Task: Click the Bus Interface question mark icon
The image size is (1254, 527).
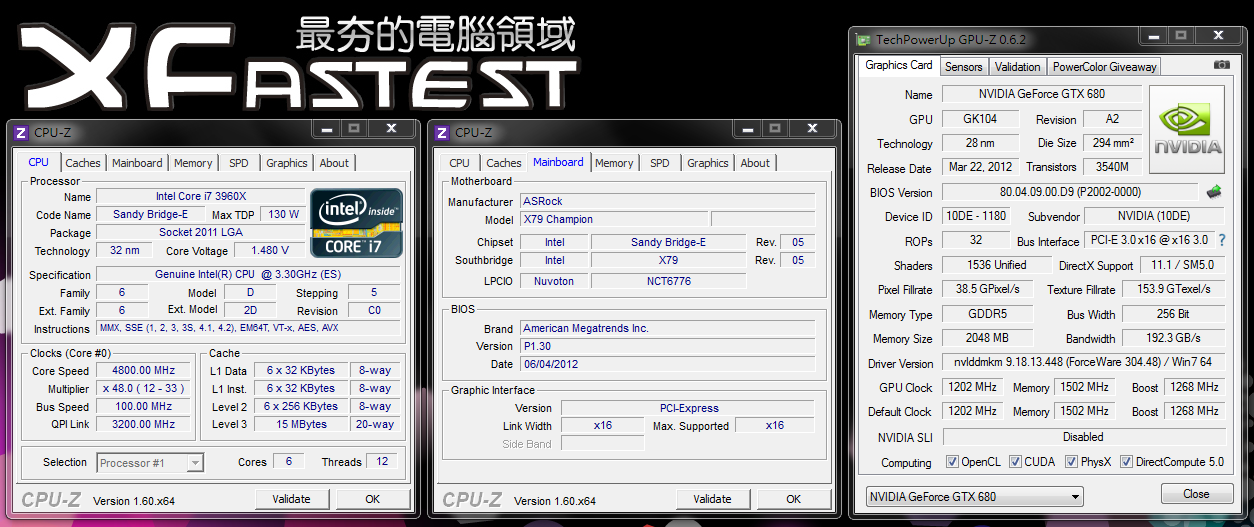Action: click(x=1221, y=240)
